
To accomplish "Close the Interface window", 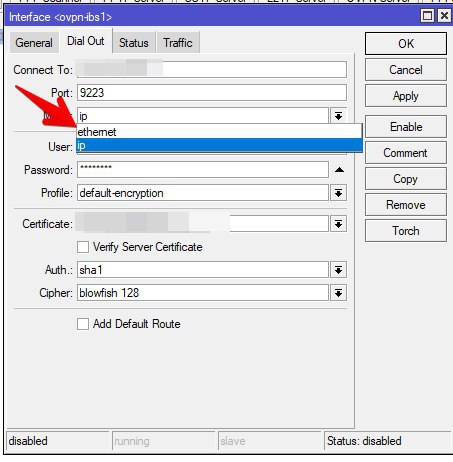I will 444,16.
